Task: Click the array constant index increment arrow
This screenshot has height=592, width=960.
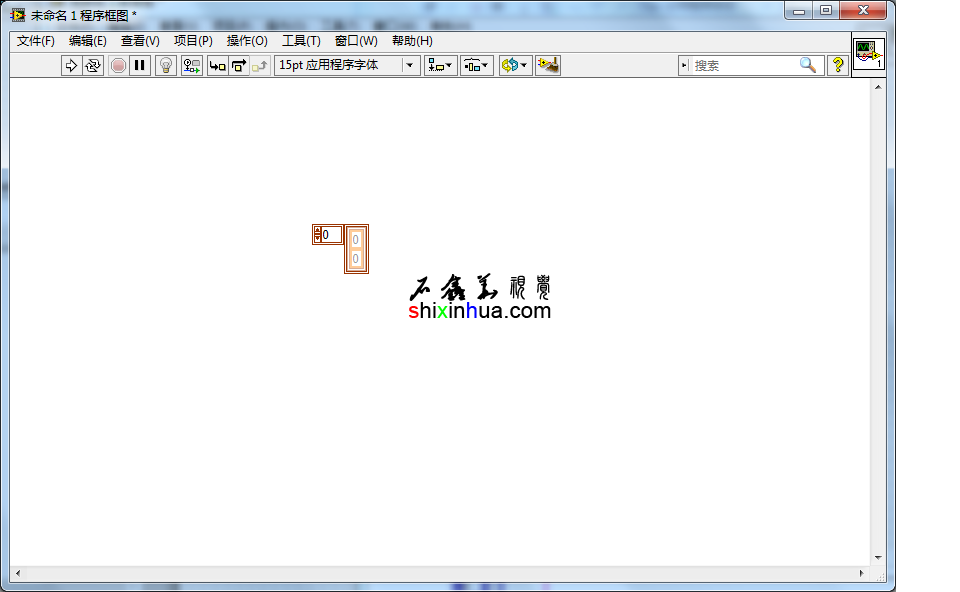Action: point(318,231)
